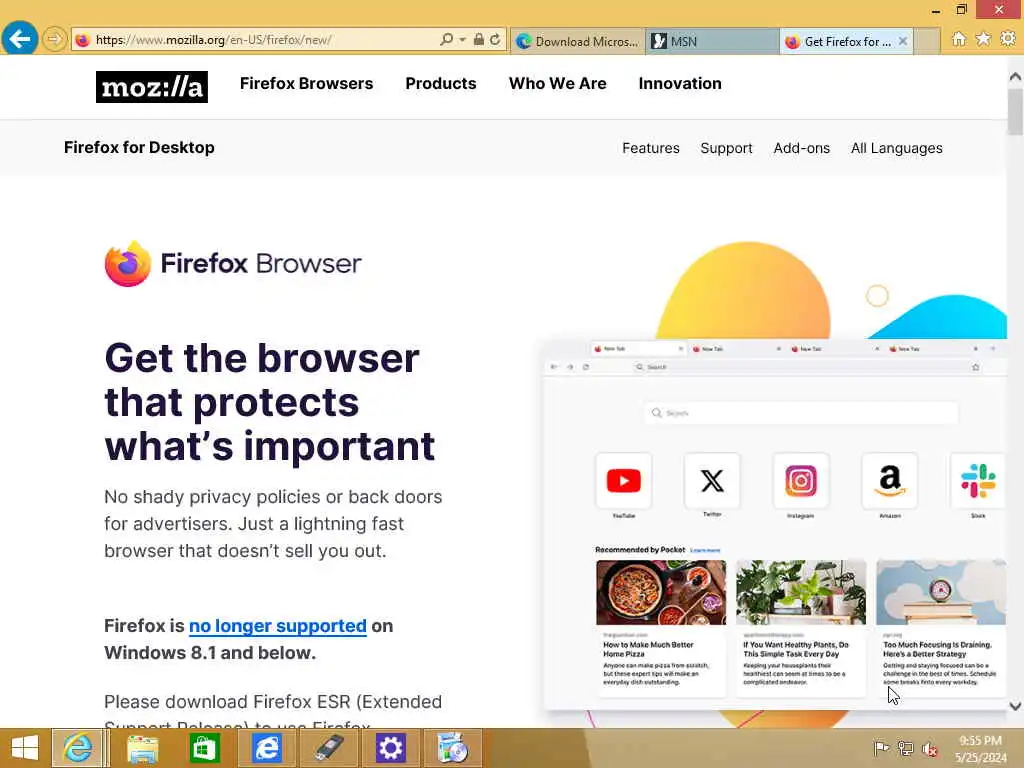Click the pizza article thumbnail
The height and width of the screenshot is (768, 1024).
(661, 592)
